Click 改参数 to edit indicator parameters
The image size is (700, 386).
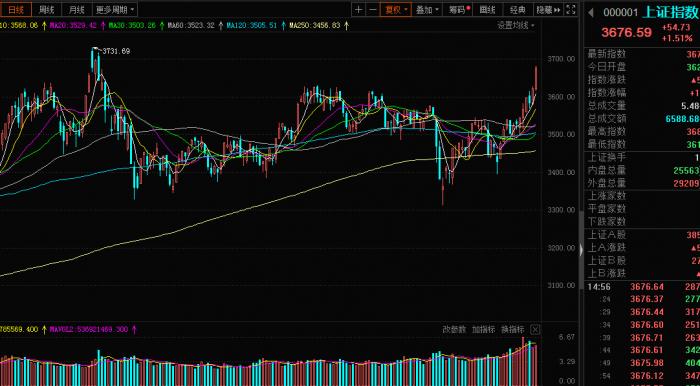(x=454, y=330)
